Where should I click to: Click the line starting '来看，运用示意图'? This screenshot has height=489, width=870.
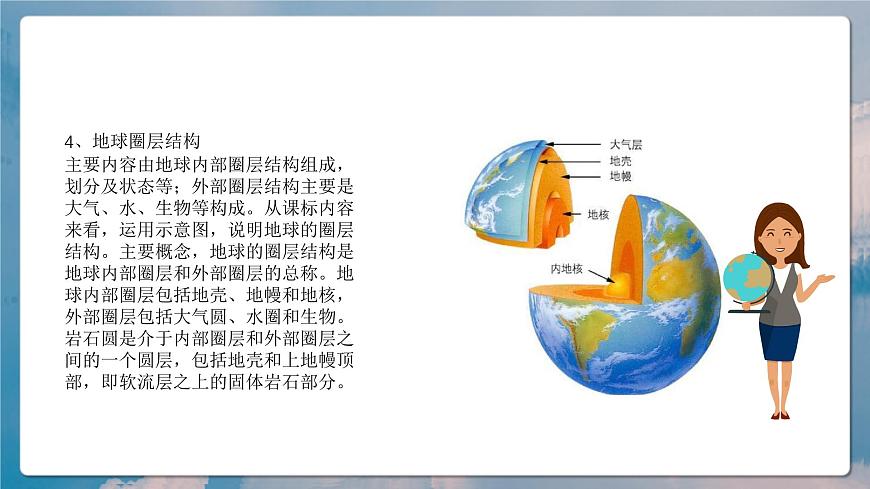pos(209,229)
